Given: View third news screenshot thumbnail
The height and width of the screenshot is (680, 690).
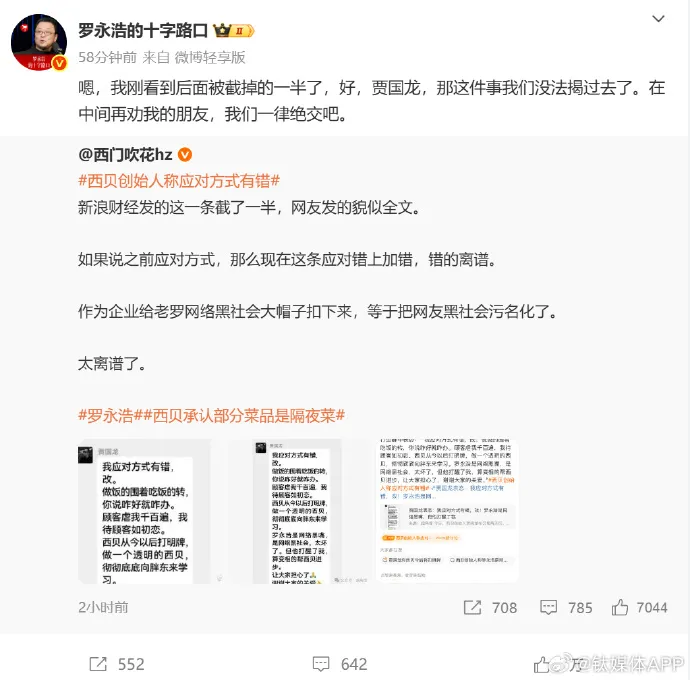Looking at the screenshot, I should (448, 511).
